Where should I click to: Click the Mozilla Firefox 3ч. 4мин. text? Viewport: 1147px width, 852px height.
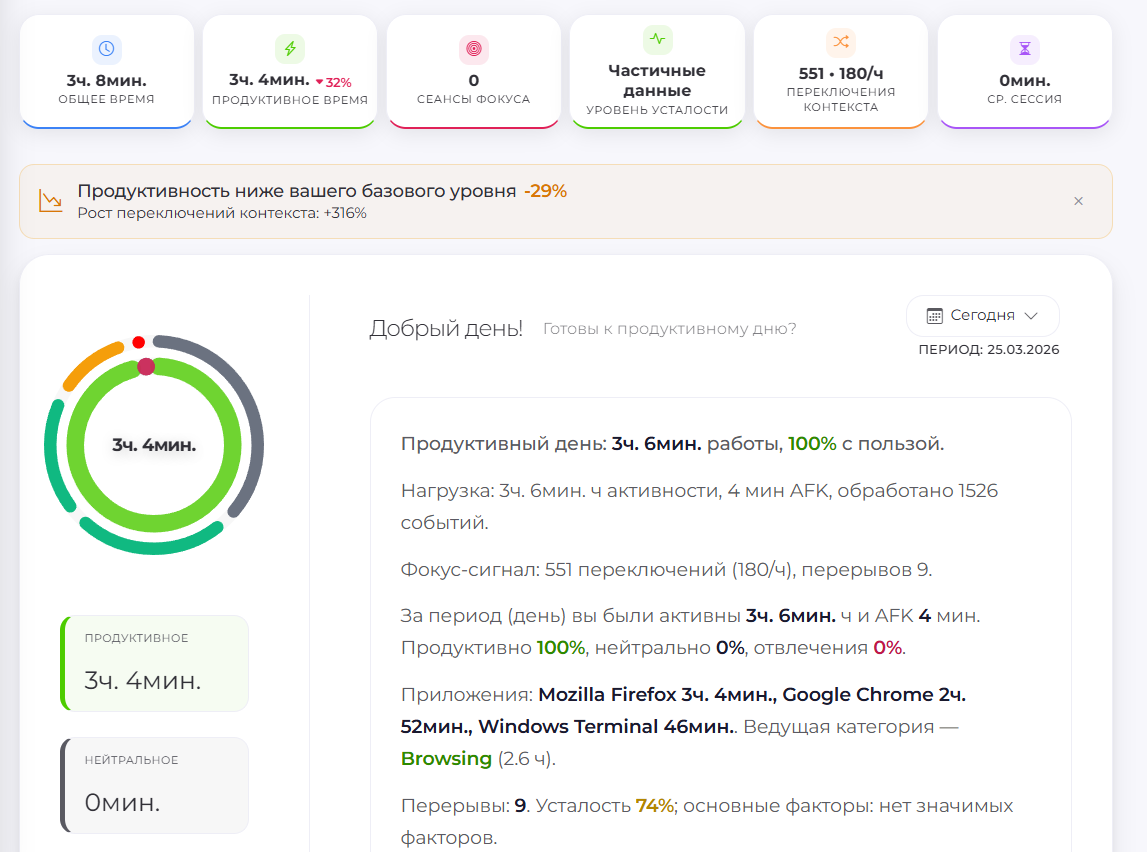655,695
